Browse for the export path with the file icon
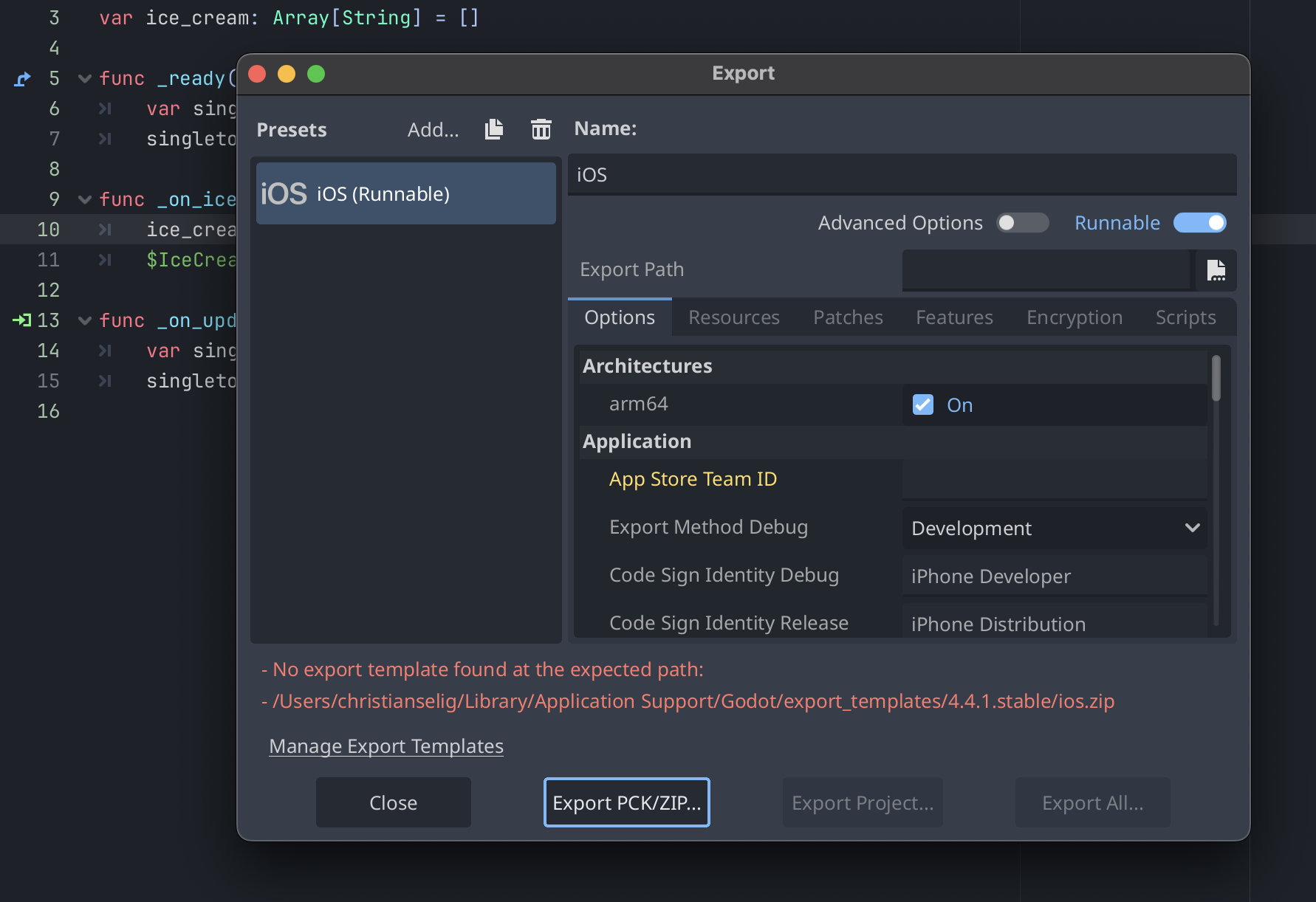Screen dimensions: 1316x902 click(x=1216, y=270)
